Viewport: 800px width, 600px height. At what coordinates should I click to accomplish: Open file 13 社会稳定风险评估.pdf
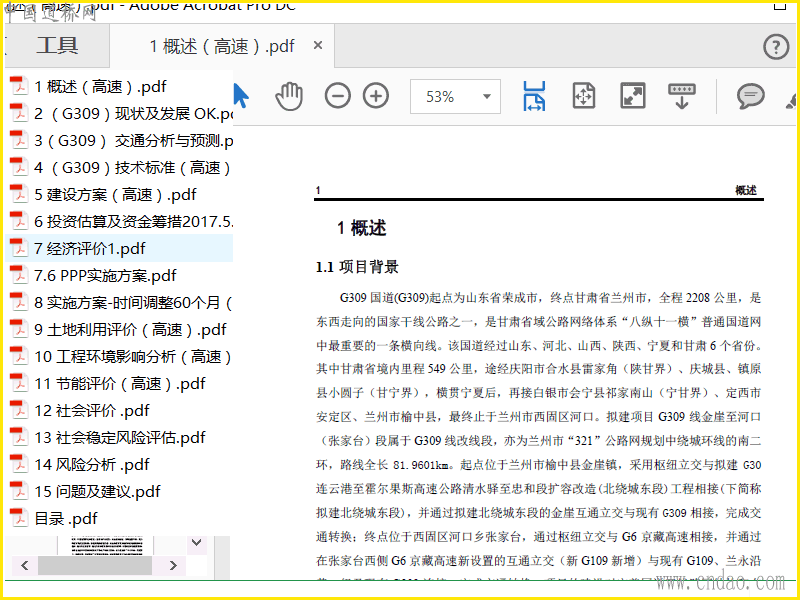tap(120, 438)
